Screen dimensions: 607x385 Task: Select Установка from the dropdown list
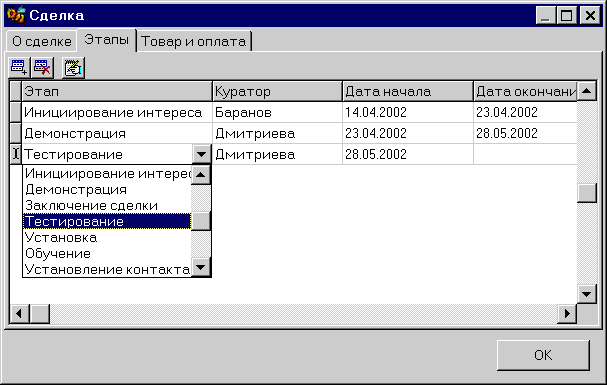tap(107, 237)
